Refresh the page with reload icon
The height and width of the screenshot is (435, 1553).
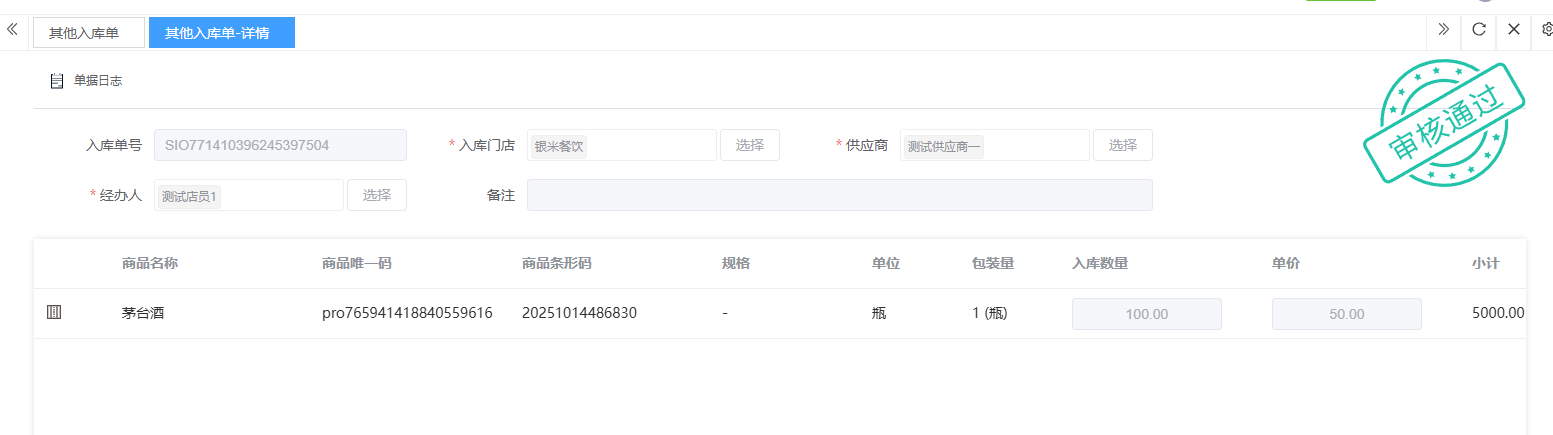click(1478, 30)
